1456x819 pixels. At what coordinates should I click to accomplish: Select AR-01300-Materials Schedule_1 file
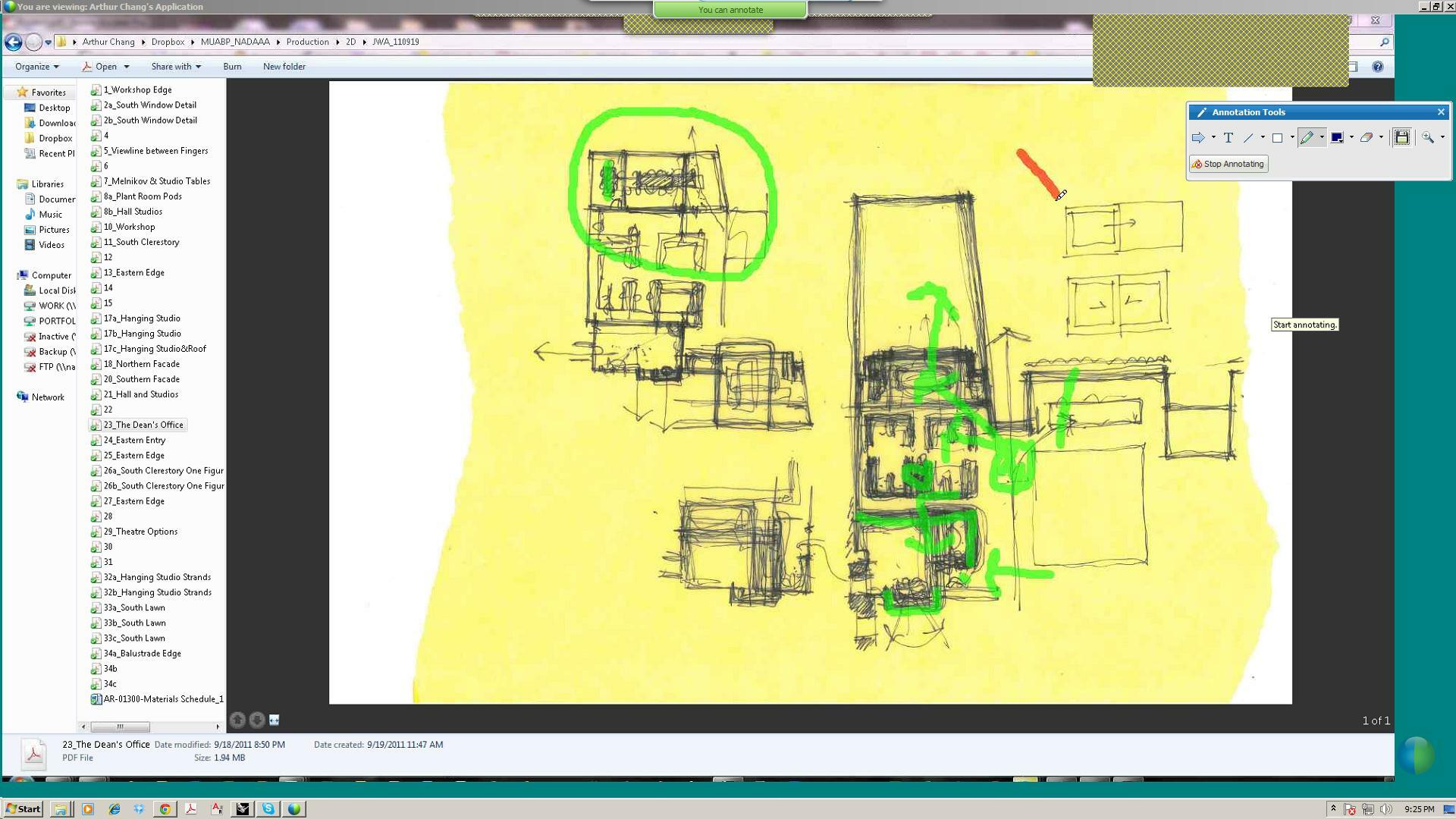(157, 699)
